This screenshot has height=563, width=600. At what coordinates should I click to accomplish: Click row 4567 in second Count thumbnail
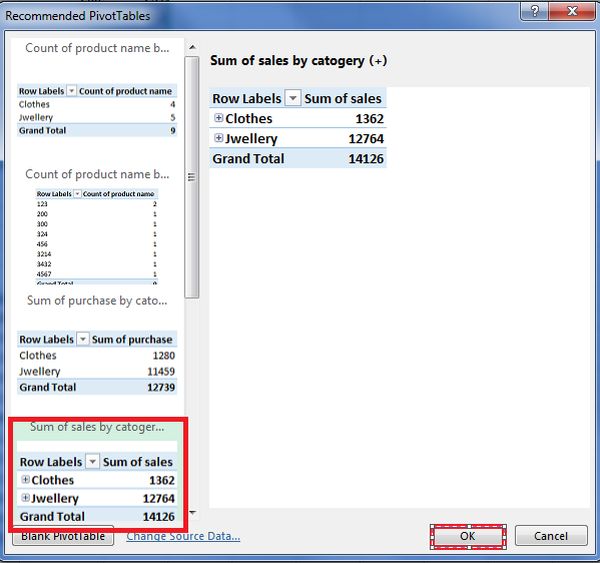[x=97, y=274]
